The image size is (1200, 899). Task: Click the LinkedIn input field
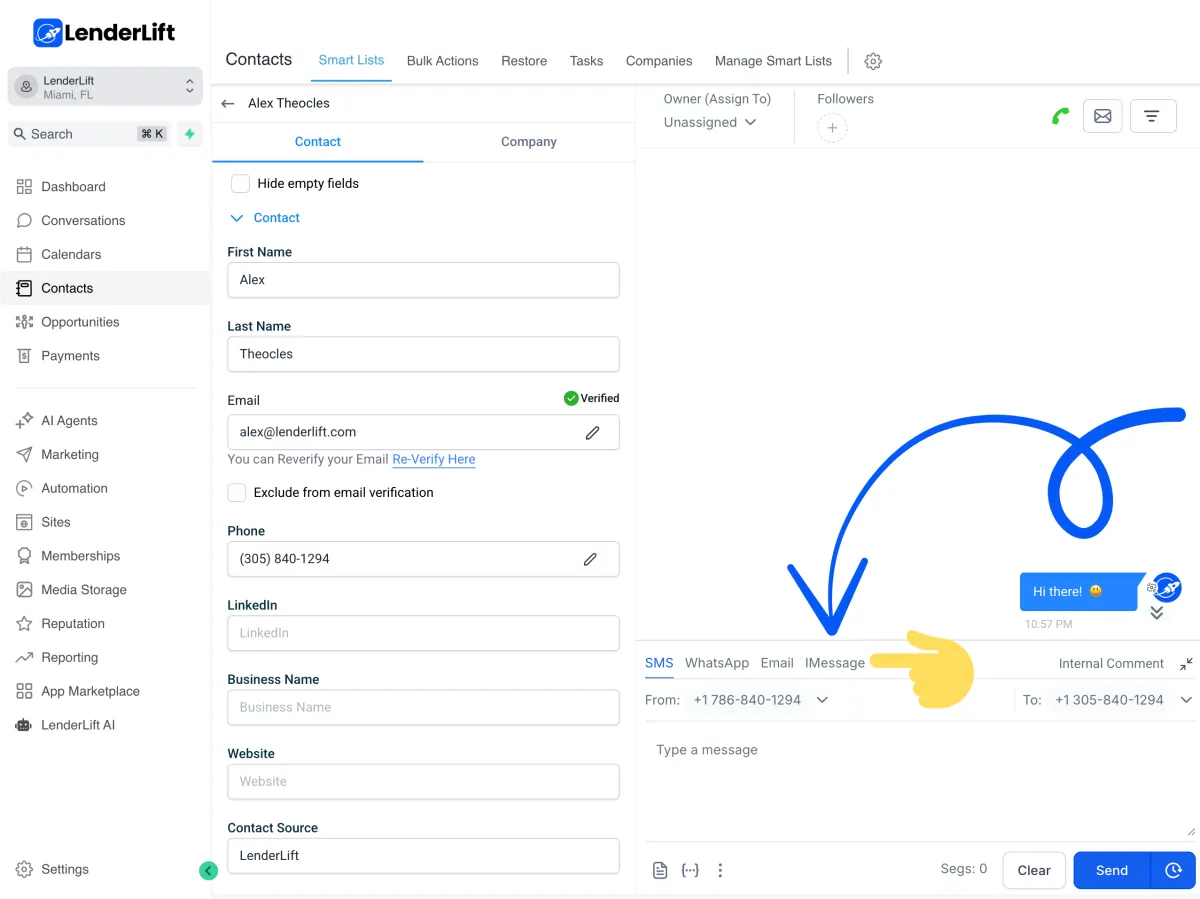(x=423, y=633)
